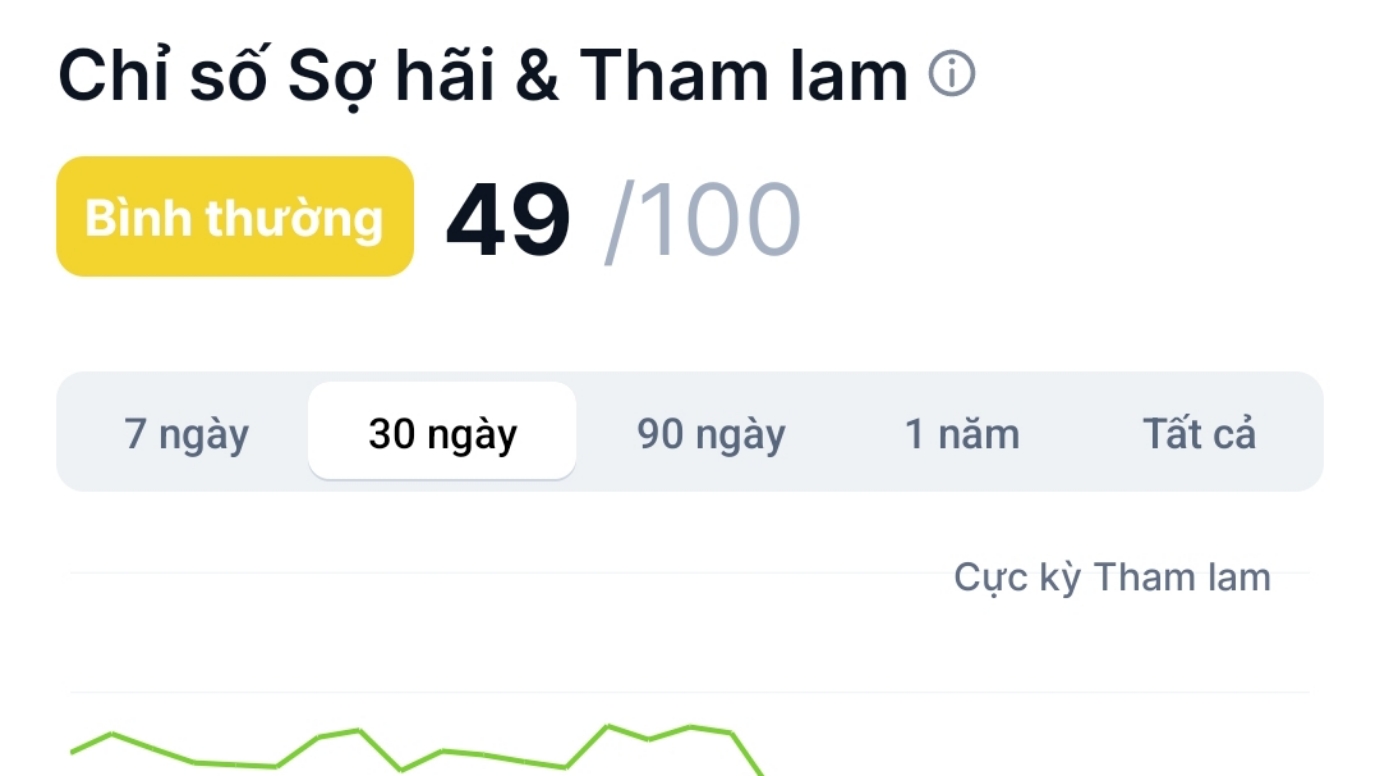1380x776 pixels.
Task: Click the index score '49'
Action: (x=508, y=219)
